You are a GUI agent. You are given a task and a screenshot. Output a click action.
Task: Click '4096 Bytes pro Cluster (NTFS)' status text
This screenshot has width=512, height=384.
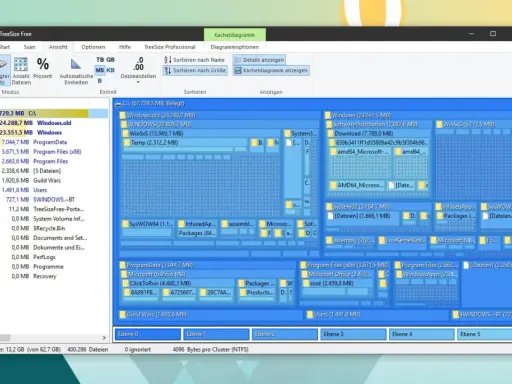click(211, 350)
